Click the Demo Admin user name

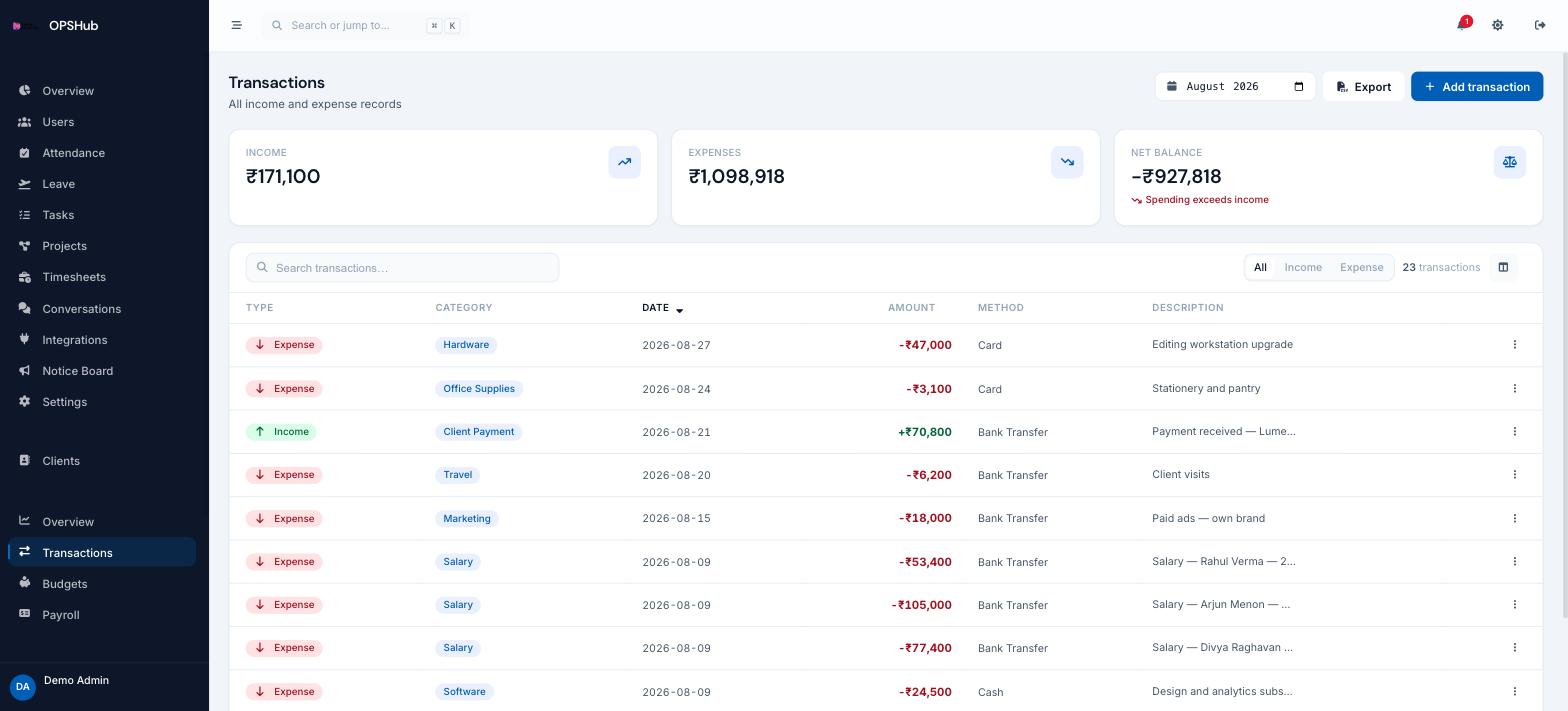76,680
